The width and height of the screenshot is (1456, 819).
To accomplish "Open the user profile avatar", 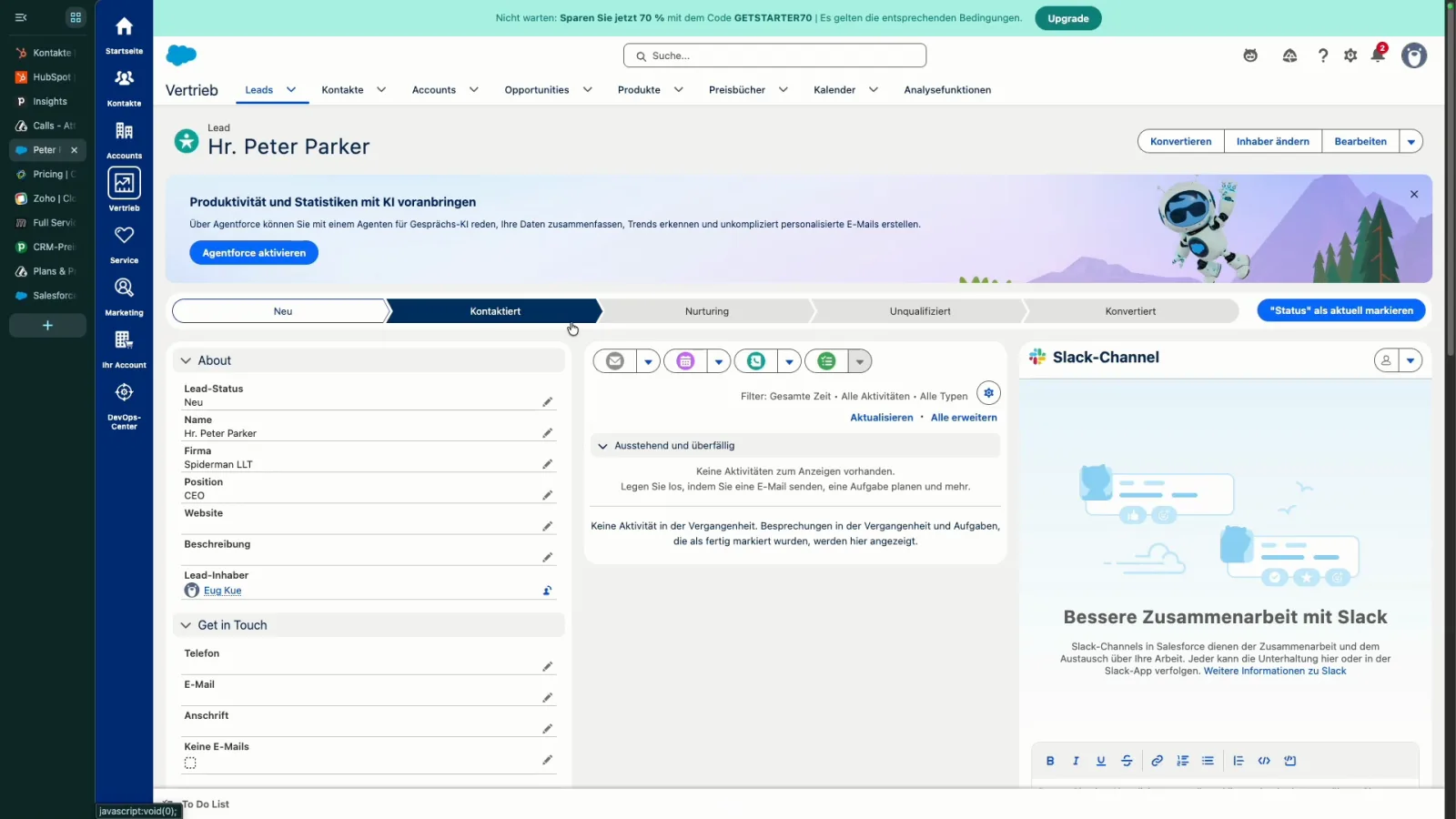I will (x=1414, y=56).
